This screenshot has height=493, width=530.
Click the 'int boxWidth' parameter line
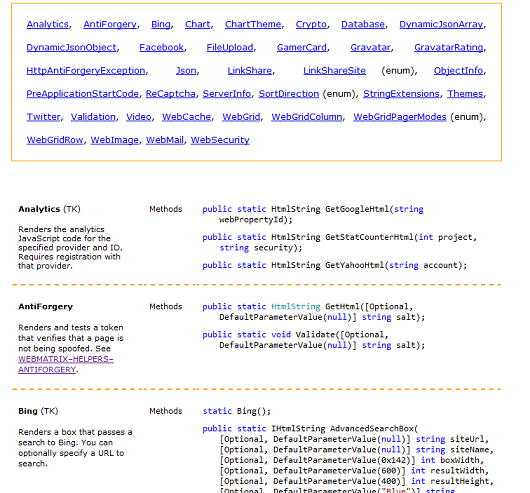[x=352, y=460]
